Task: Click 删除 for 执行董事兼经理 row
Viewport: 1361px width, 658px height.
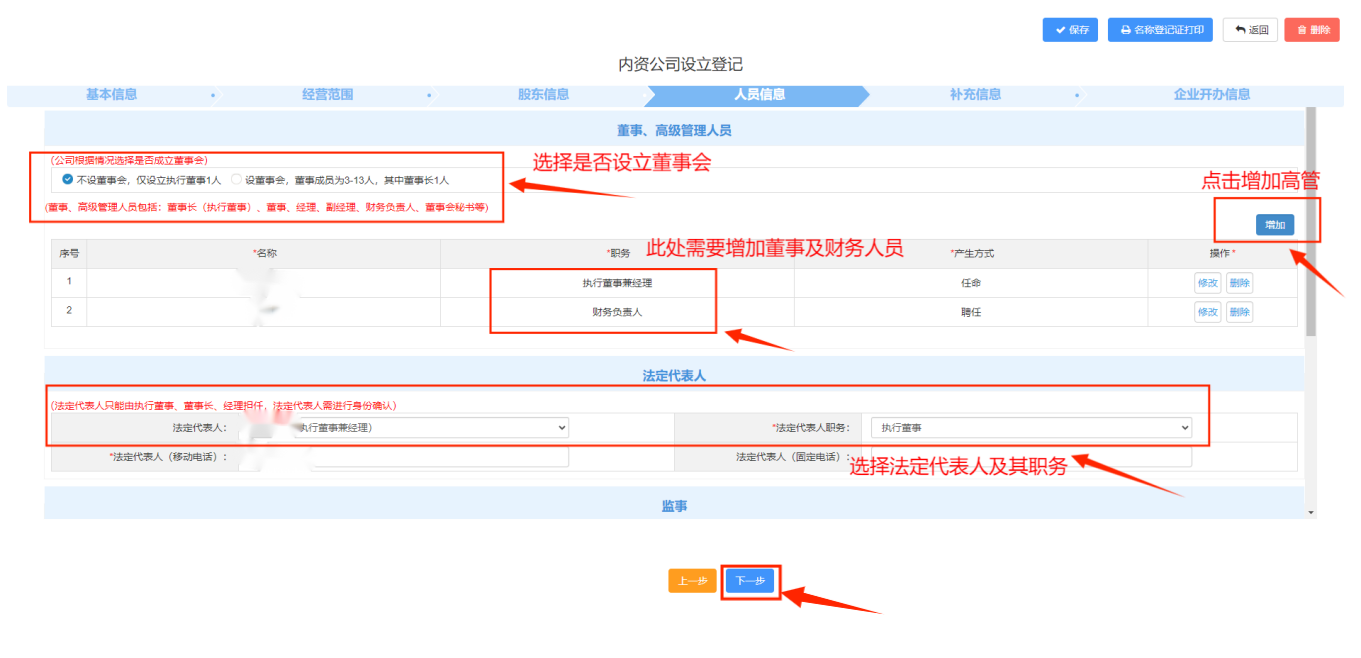Action: 1239,283
